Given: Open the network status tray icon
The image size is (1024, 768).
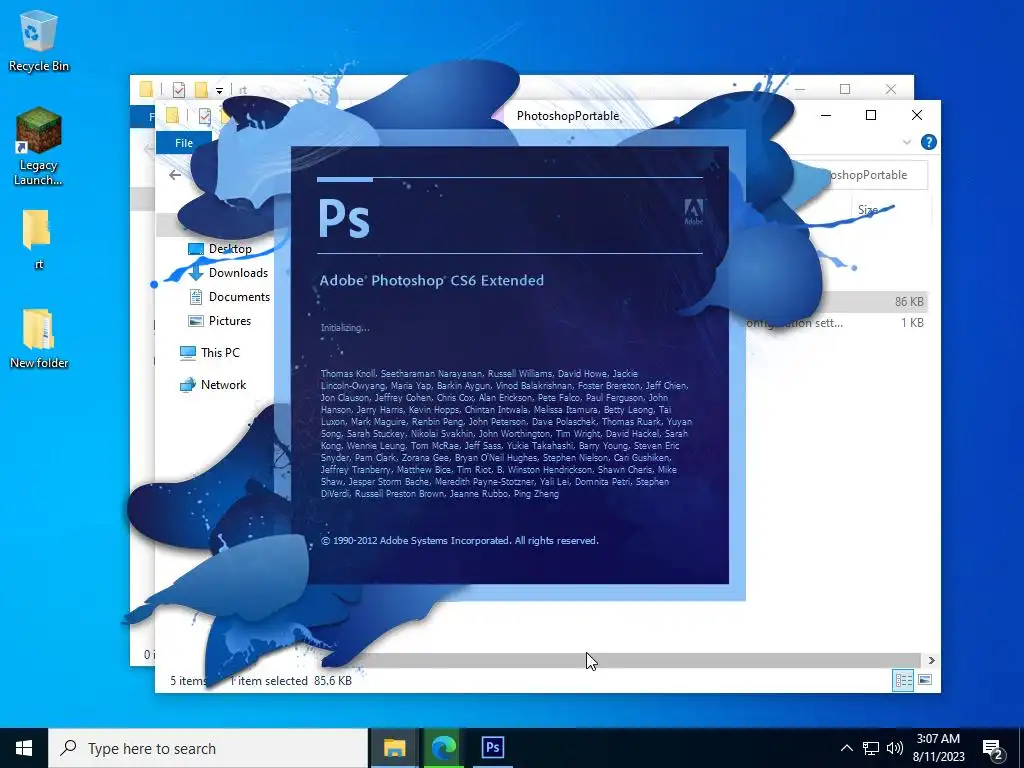Looking at the screenshot, I should 871,748.
